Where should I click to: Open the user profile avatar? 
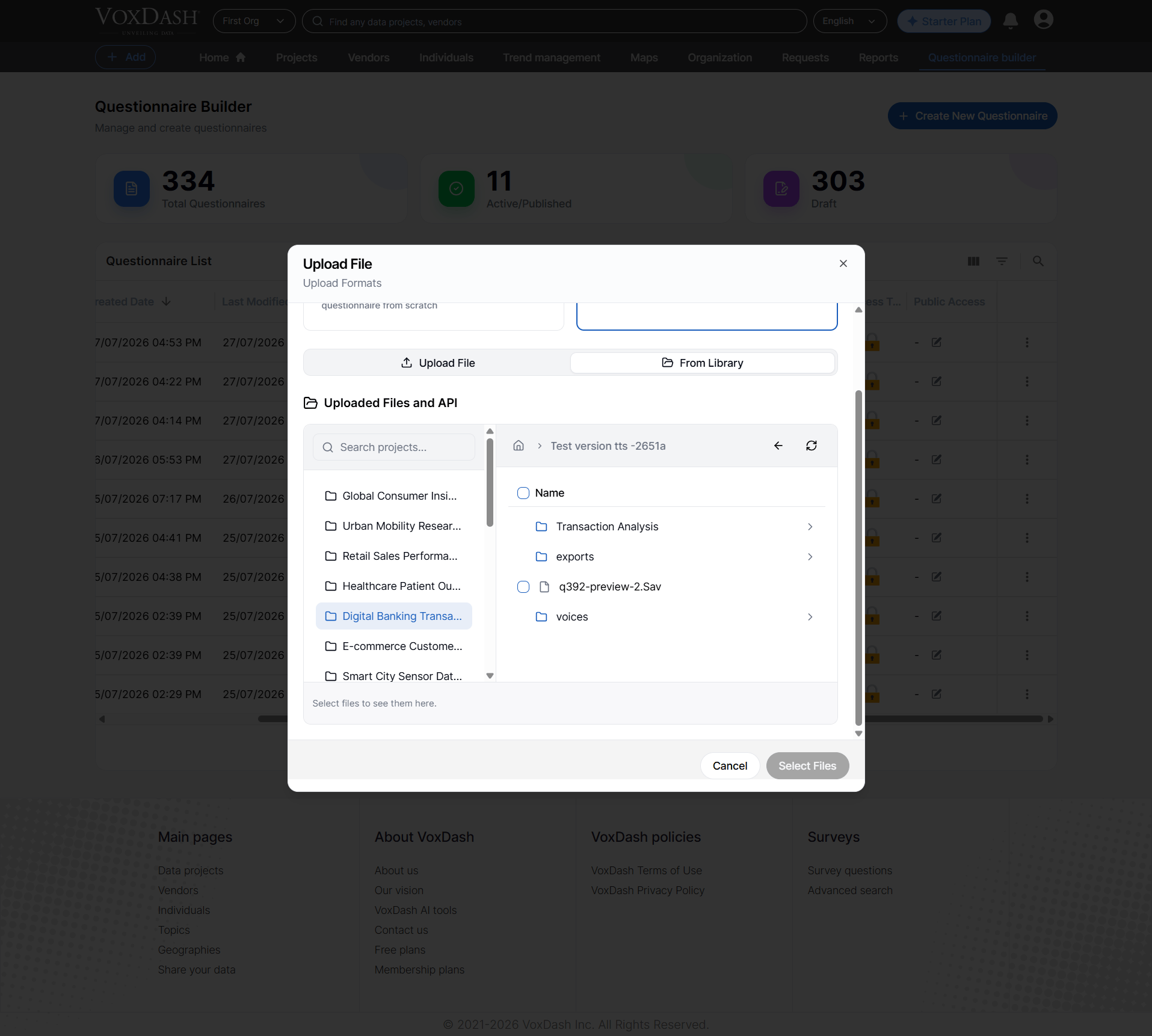[x=1043, y=20]
